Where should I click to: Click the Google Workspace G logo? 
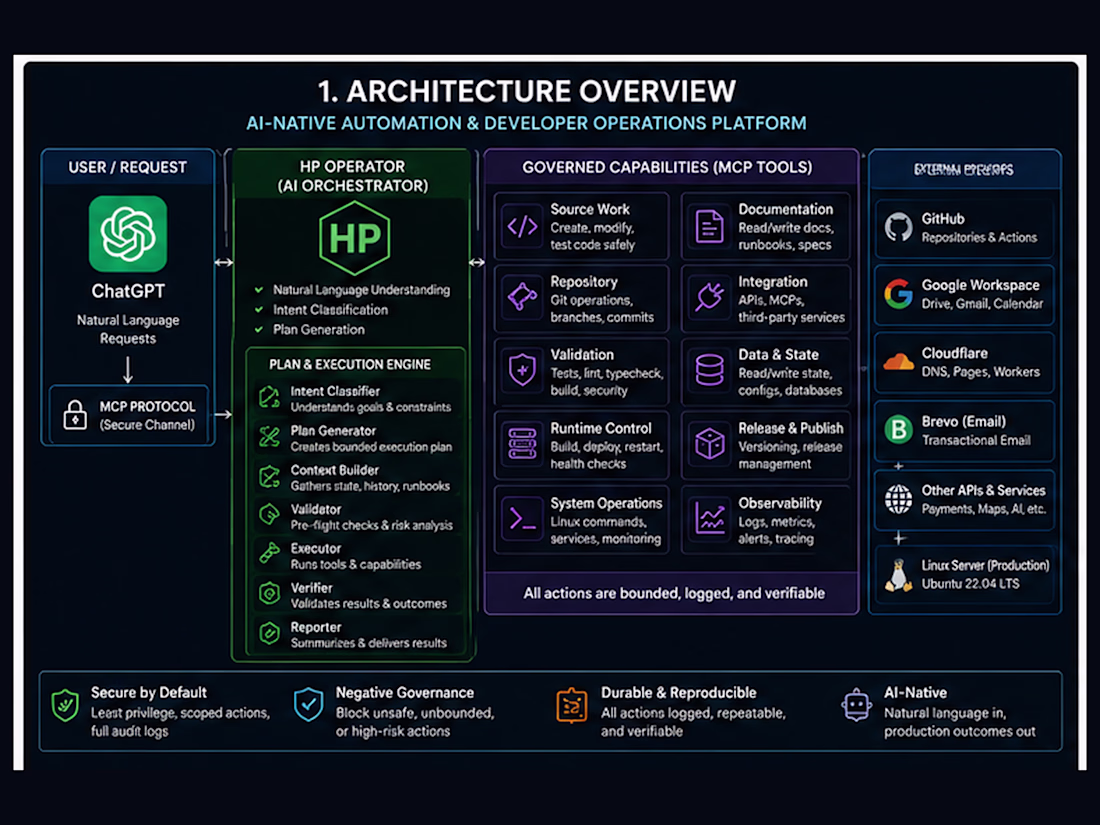tap(899, 294)
